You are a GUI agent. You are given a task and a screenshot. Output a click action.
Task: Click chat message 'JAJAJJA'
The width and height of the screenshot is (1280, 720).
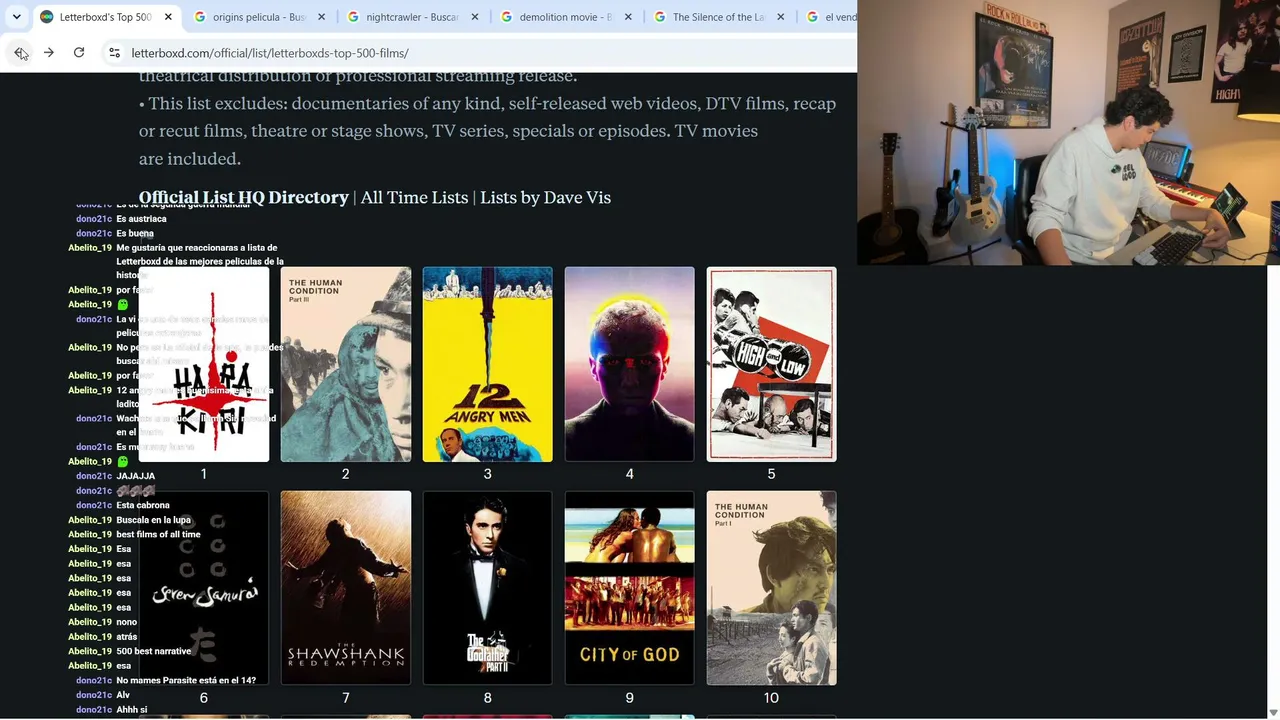135,476
